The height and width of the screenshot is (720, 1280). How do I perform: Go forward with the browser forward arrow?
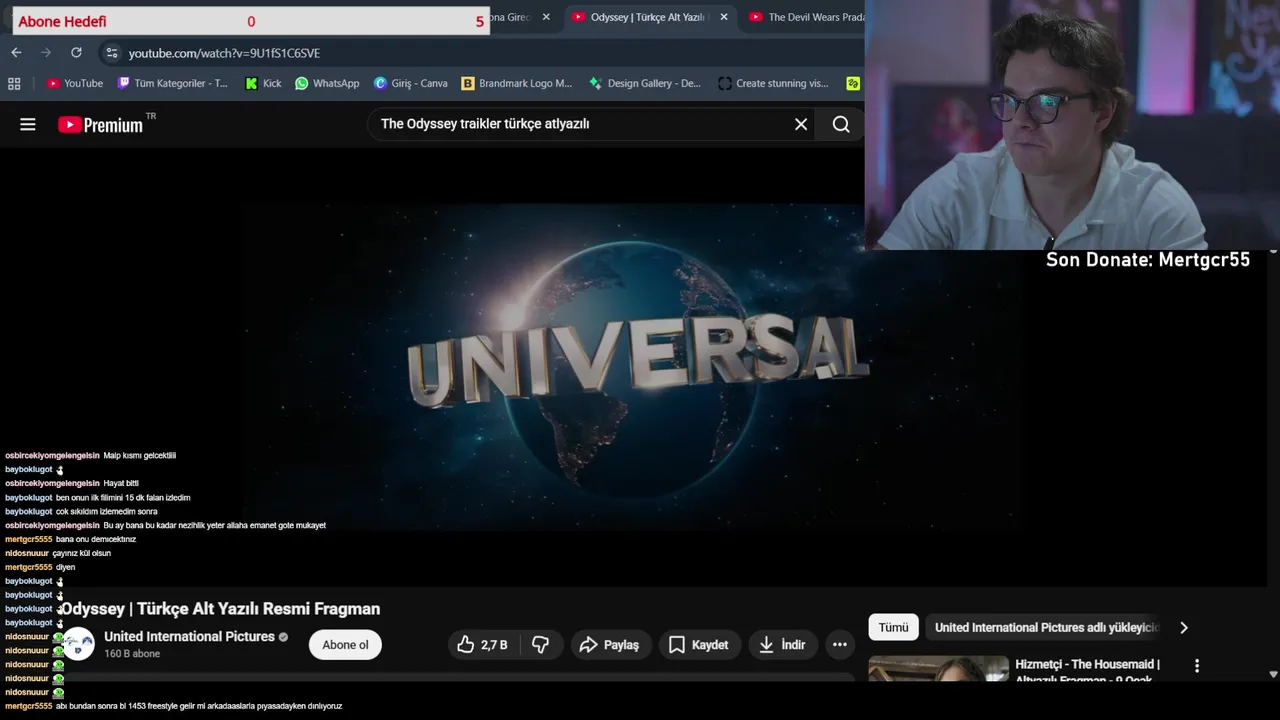coord(46,53)
